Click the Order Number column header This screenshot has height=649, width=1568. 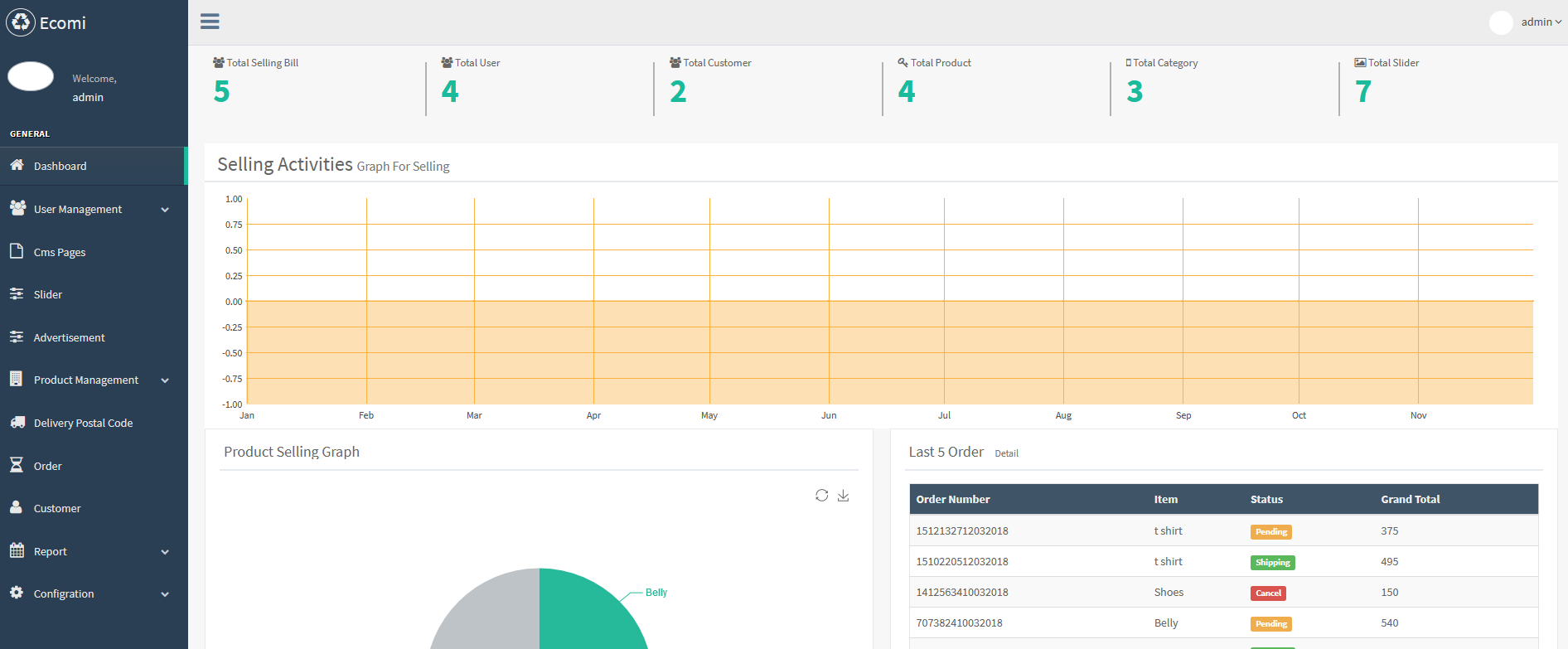(x=953, y=499)
